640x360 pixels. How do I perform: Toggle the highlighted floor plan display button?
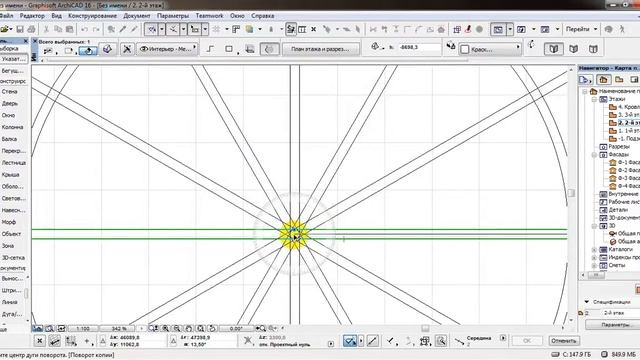coord(498,29)
